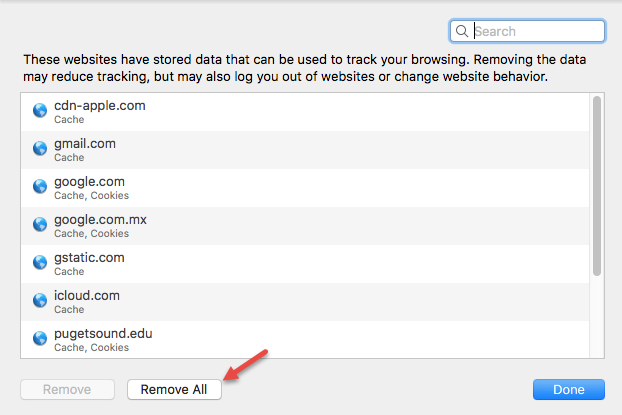The width and height of the screenshot is (622, 415).
Task: Select the globe icon for pugetsound.edu
Action: click(40, 338)
